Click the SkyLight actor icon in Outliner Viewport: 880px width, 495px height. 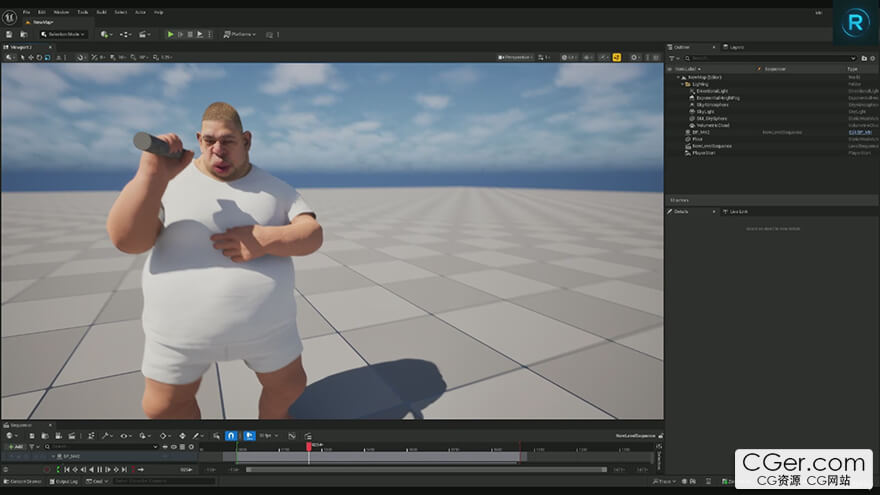691,111
